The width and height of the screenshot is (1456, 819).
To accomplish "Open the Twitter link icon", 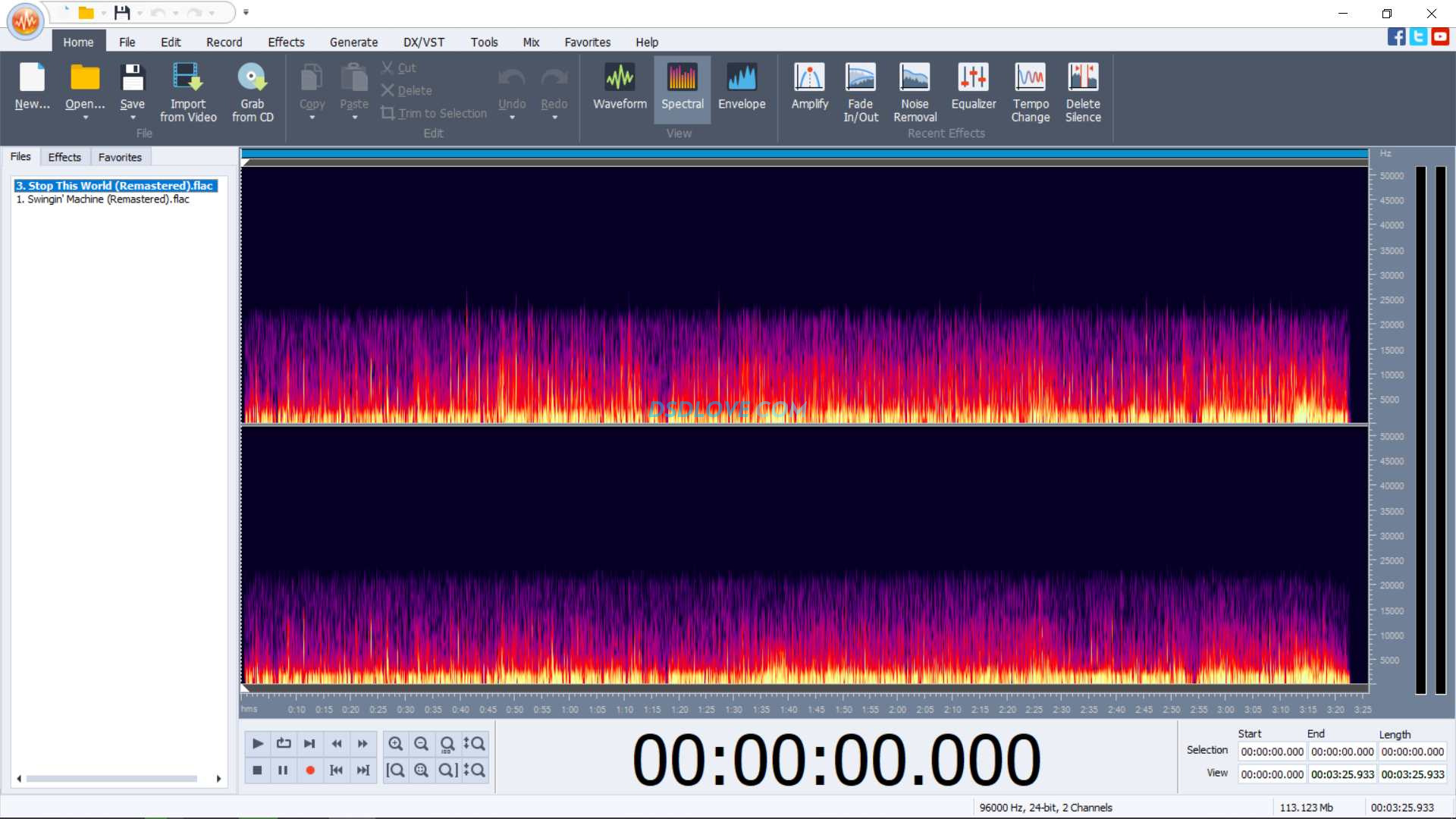I will 1418,36.
